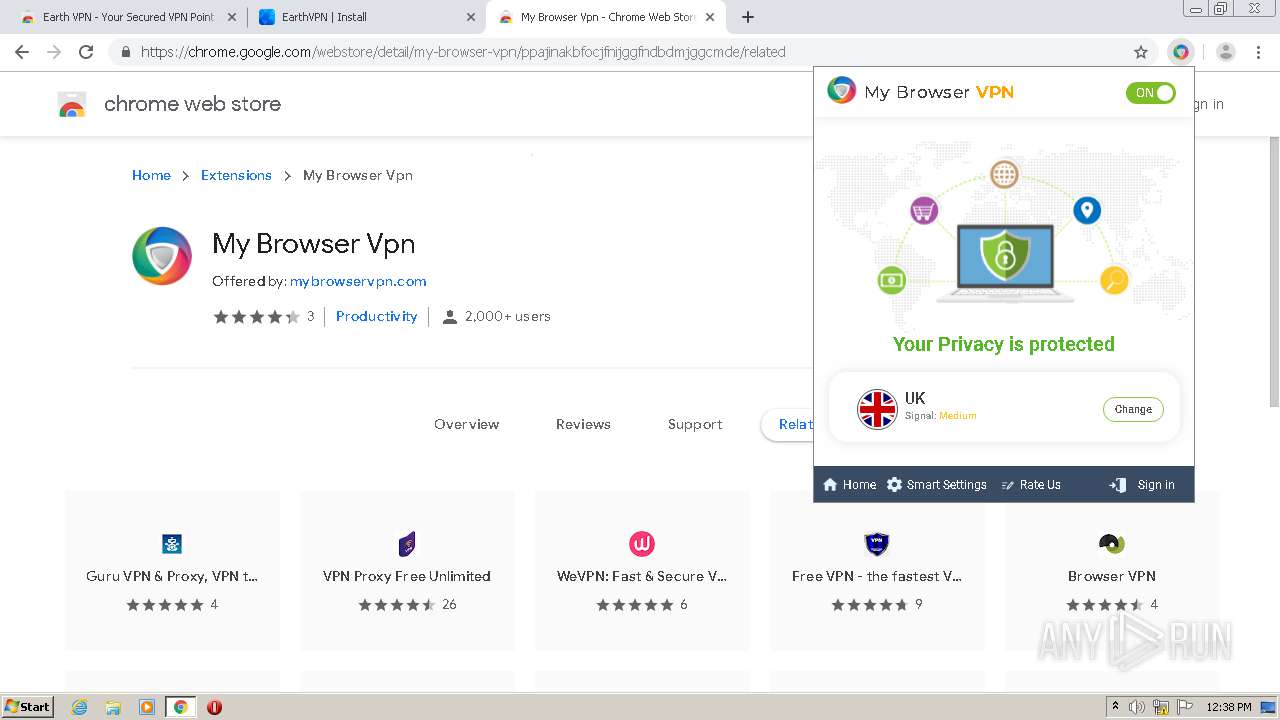The width and height of the screenshot is (1280, 720).
Task: Click the Chrome taskbar button
Action: click(x=180, y=707)
